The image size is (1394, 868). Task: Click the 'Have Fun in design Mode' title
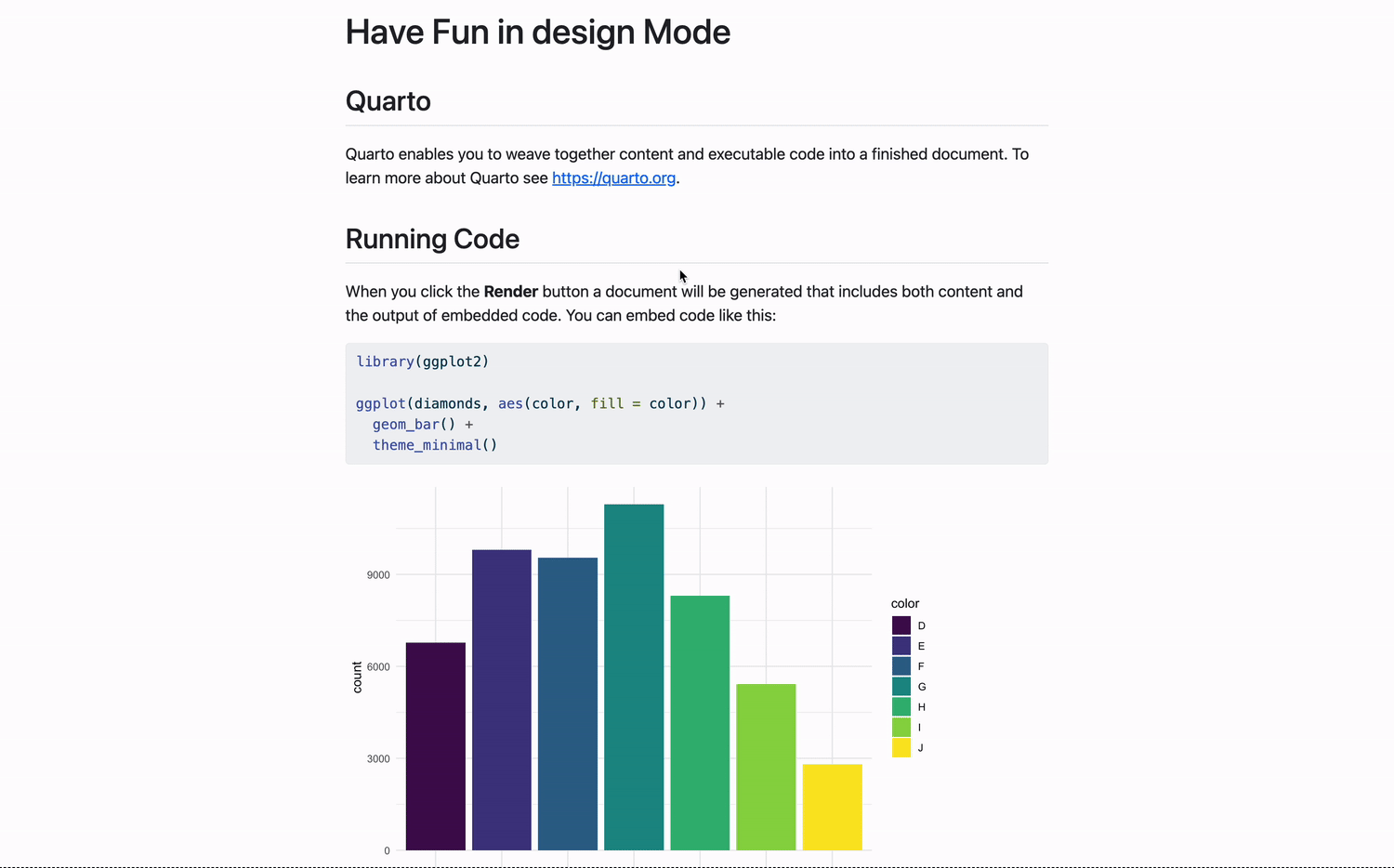pos(538,33)
